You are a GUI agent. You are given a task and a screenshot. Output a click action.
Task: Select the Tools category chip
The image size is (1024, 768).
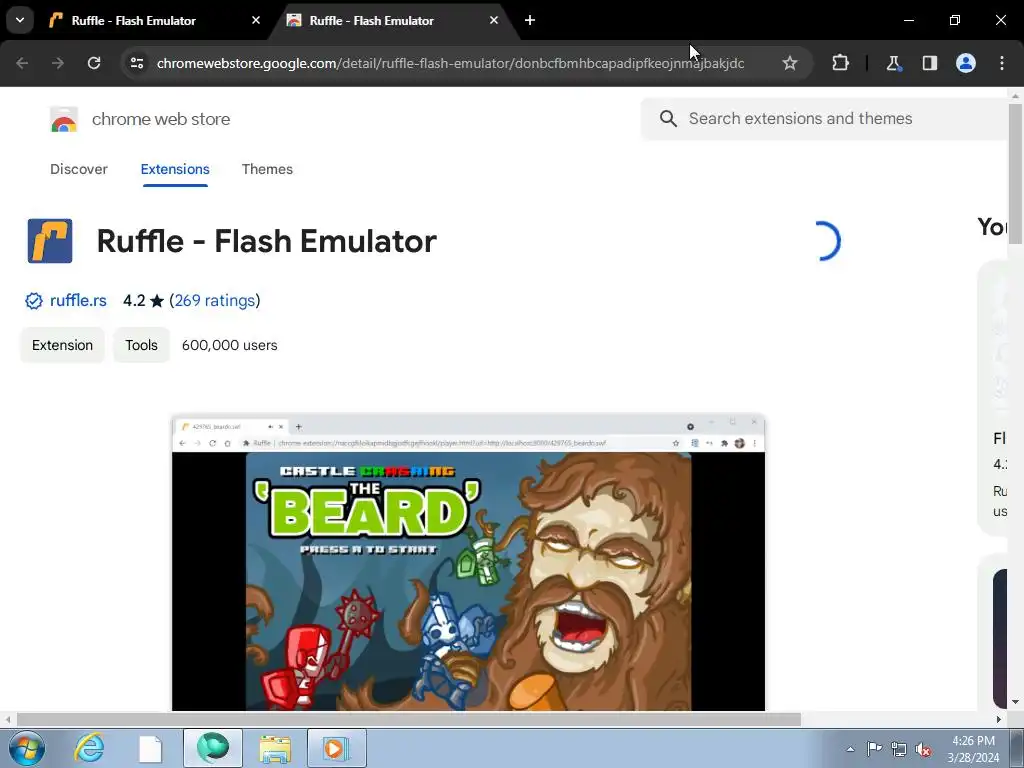141,345
